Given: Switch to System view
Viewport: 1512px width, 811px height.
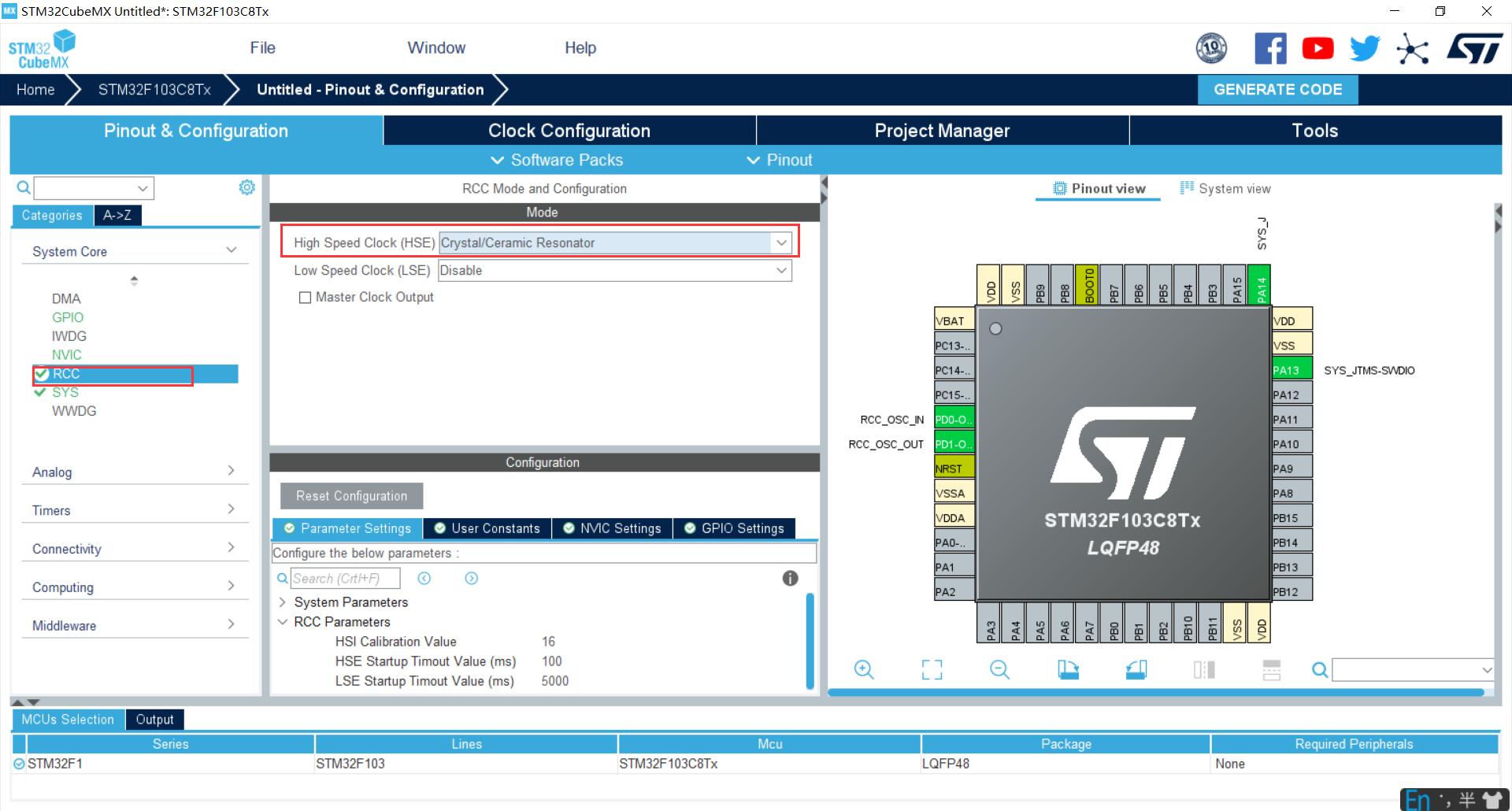Looking at the screenshot, I should 1225,188.
